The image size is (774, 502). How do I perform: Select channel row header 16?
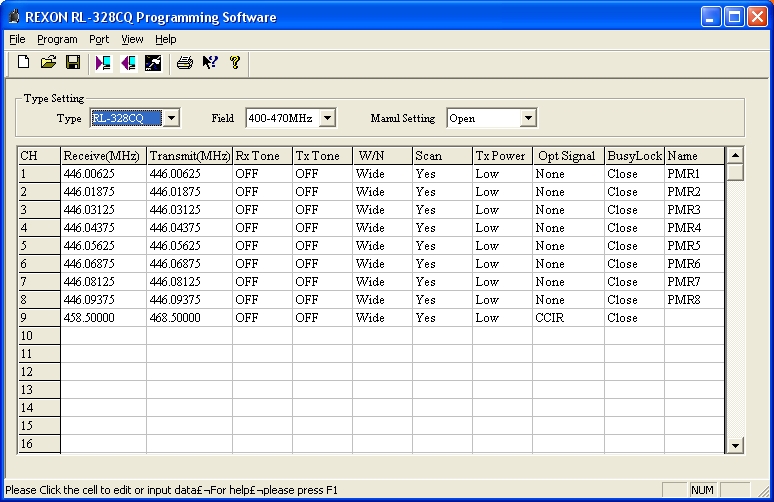[39, 444]
